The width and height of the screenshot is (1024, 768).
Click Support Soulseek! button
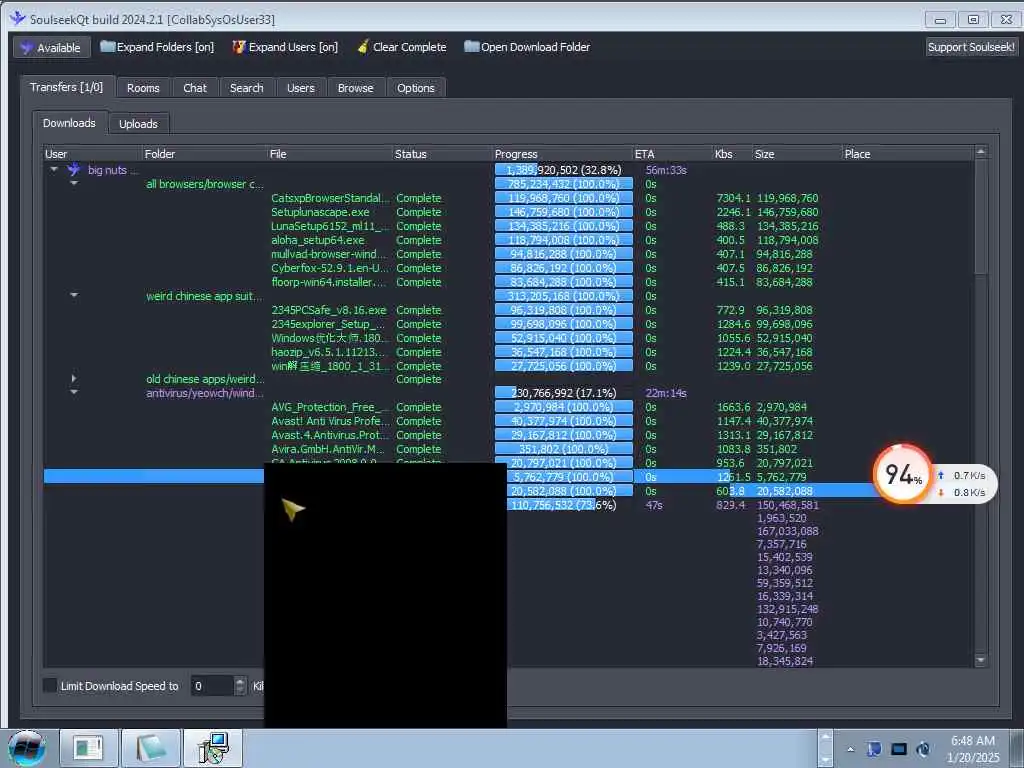[x=971, y=47]
